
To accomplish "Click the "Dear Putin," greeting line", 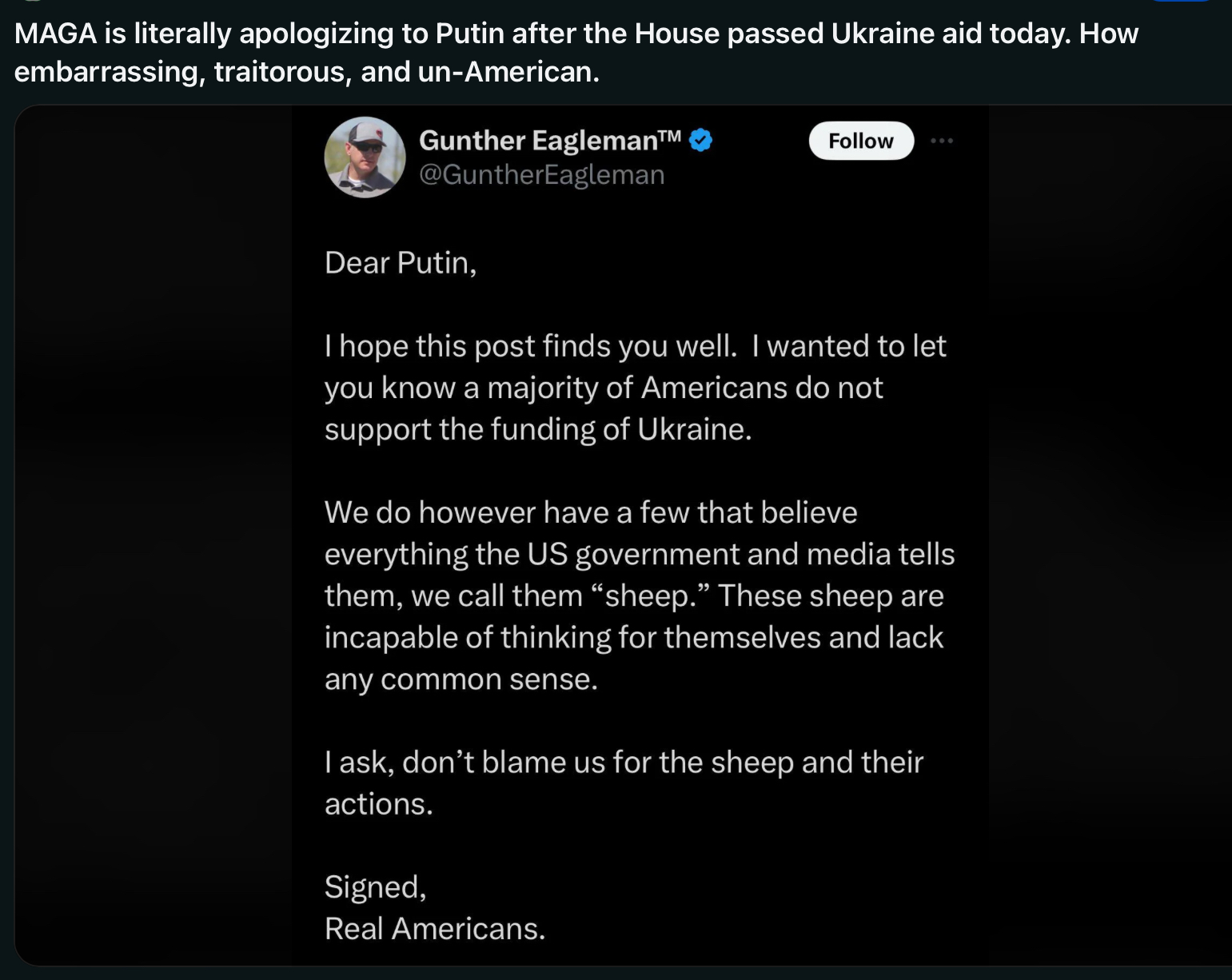I will tap(401, 263).
